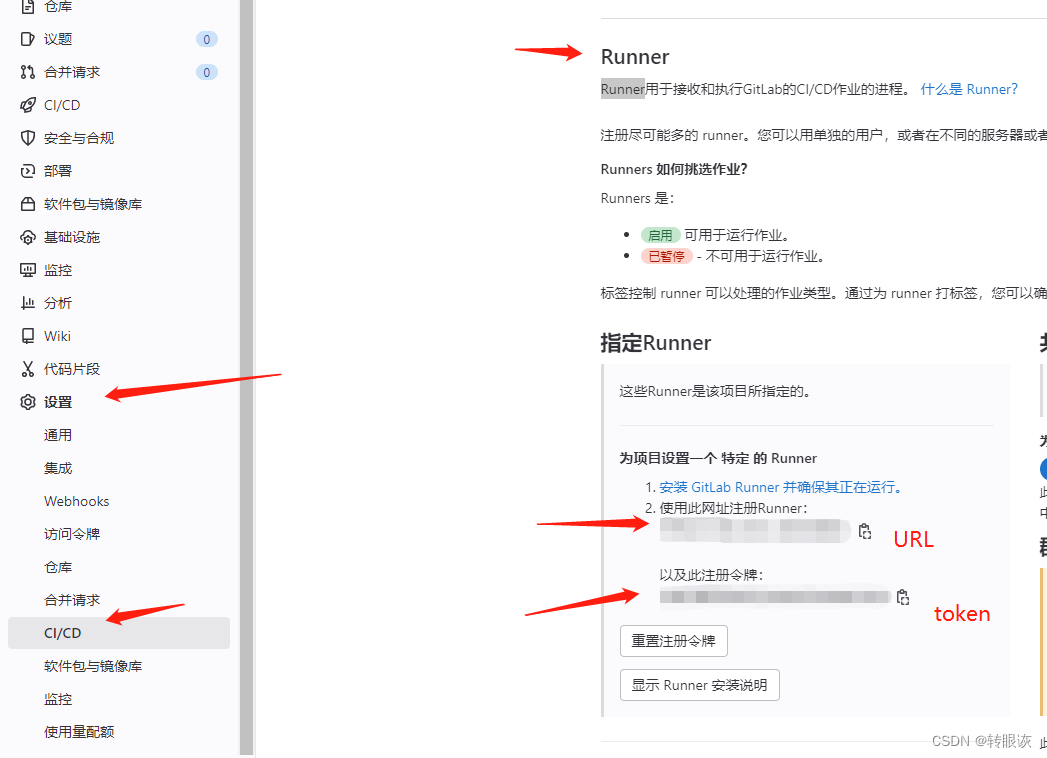
Task: Open the 集成 integrations settings item
Action: [58, 467]
